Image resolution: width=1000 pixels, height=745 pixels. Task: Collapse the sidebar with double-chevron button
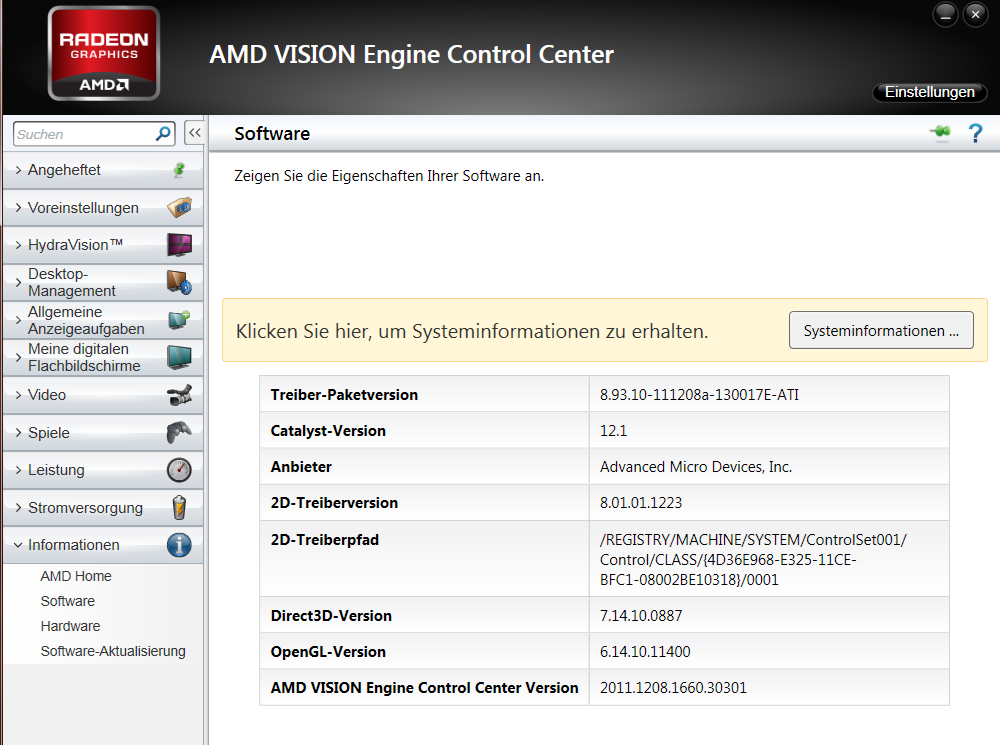point(194,133)
